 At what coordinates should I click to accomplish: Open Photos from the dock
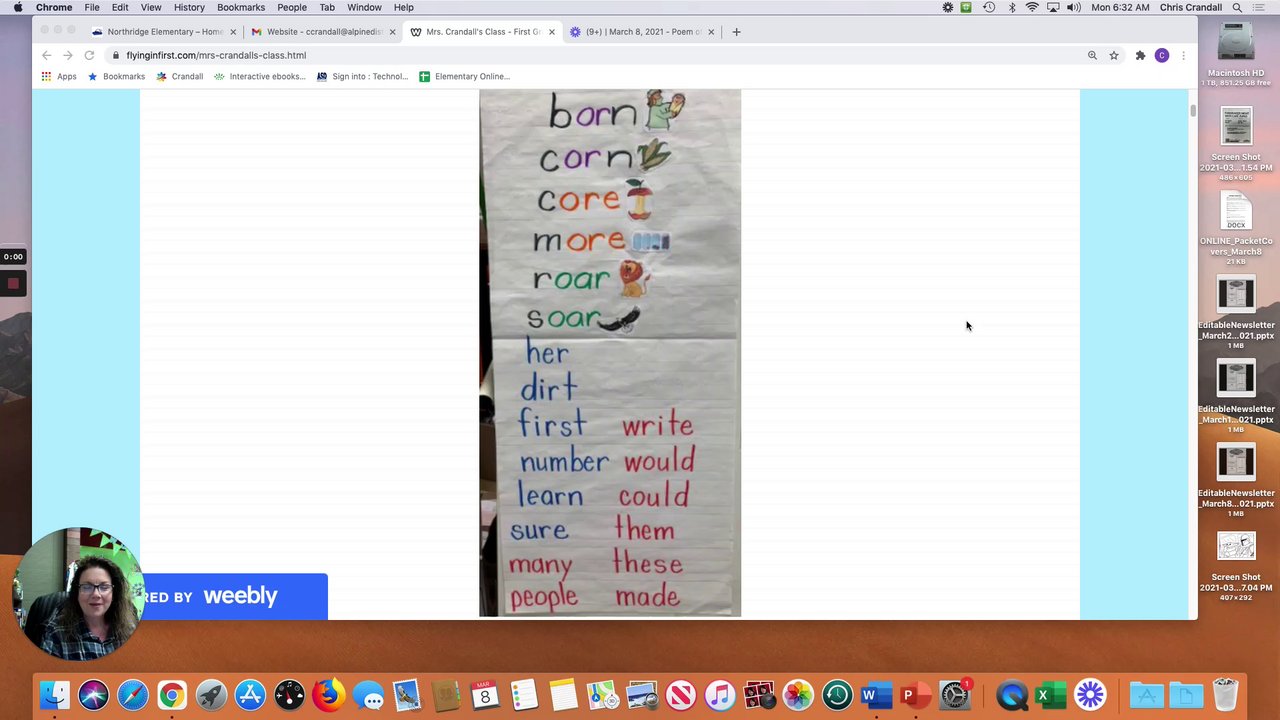pyautogui.click(x=798, y=694)
